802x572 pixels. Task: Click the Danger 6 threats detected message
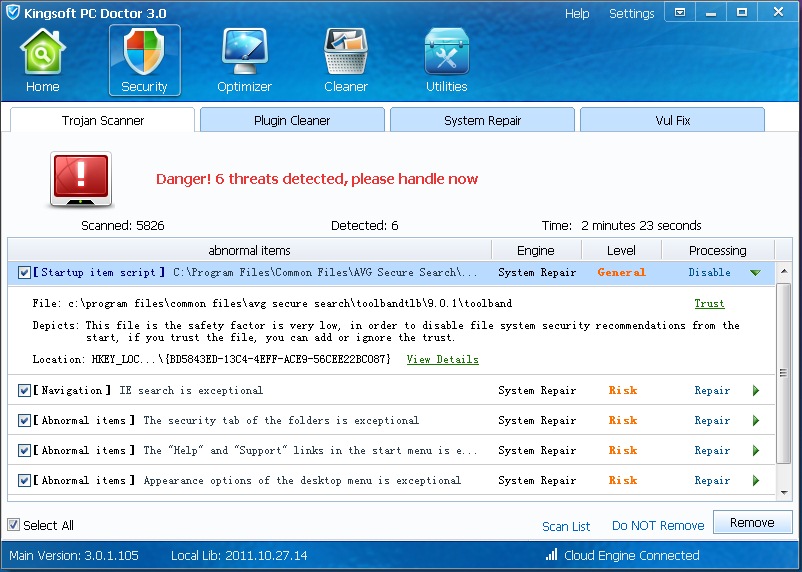coord(317,179)
